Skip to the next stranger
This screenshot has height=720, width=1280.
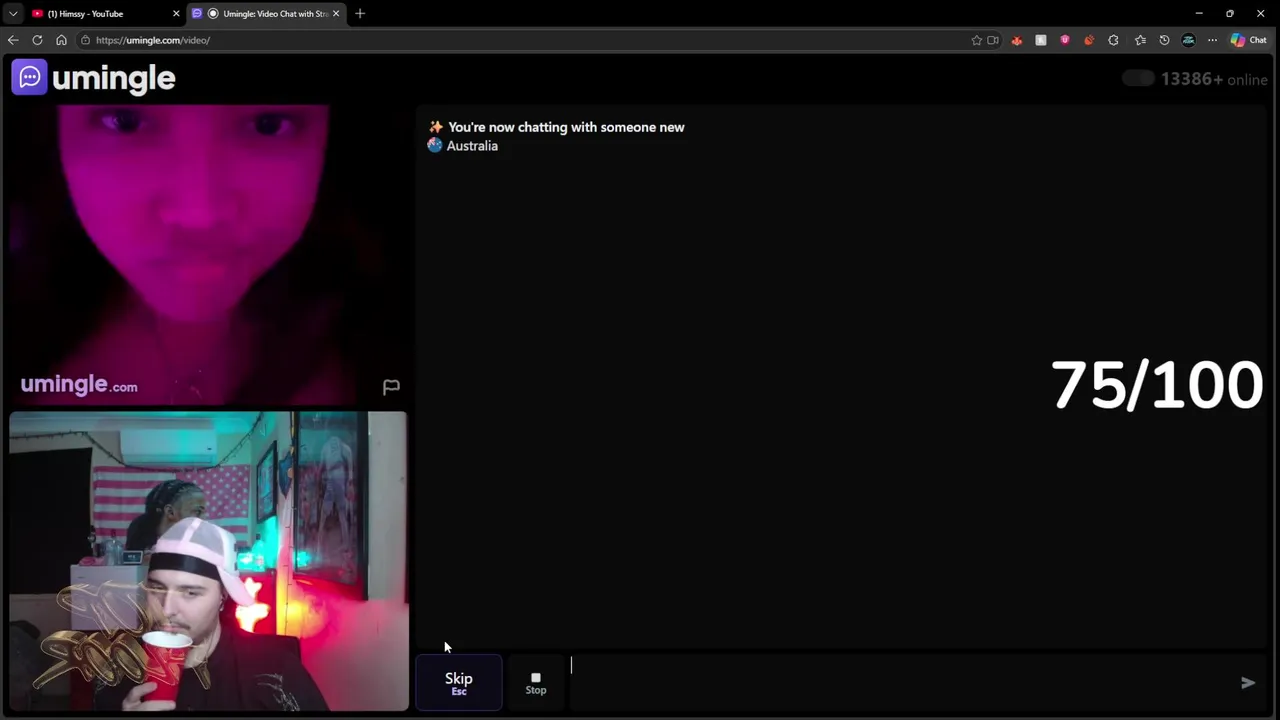coord(459,683)
